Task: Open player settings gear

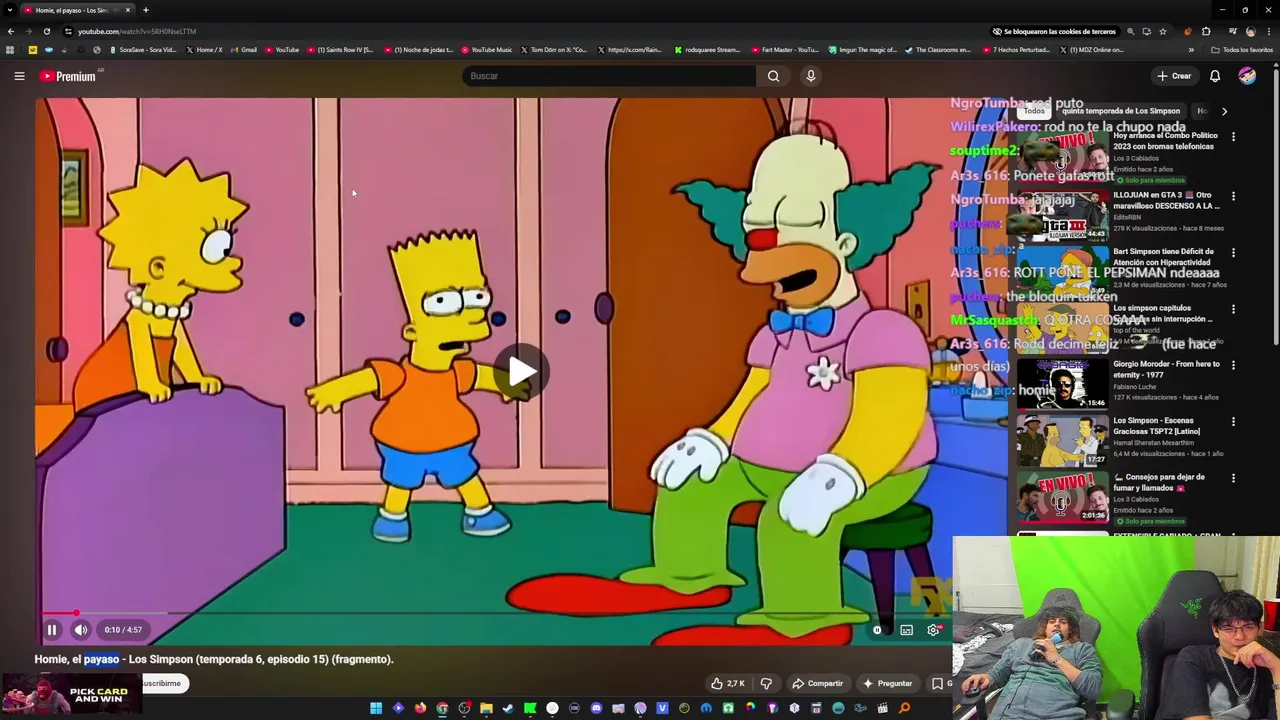Action: (x=934, y=630)
